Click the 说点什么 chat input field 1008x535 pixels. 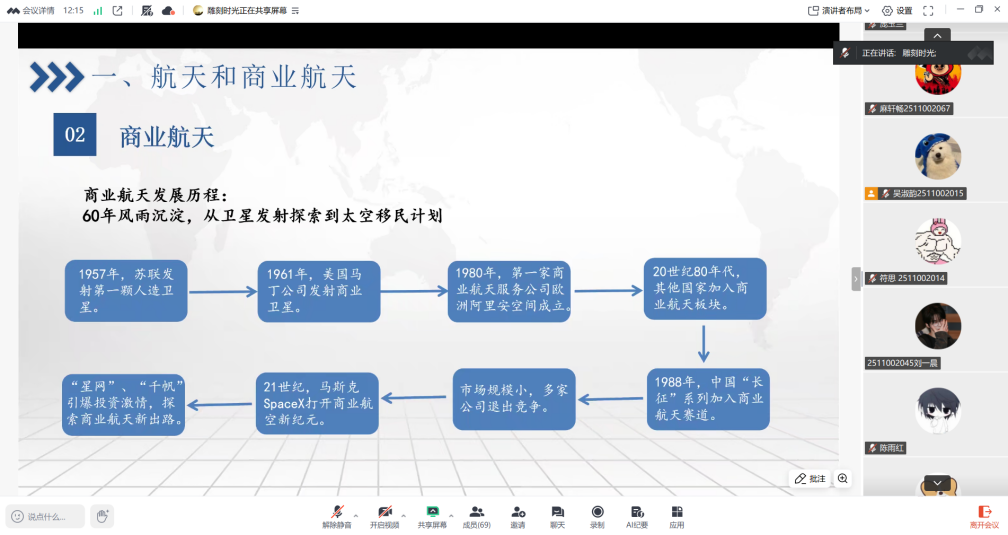click(46, 516)
